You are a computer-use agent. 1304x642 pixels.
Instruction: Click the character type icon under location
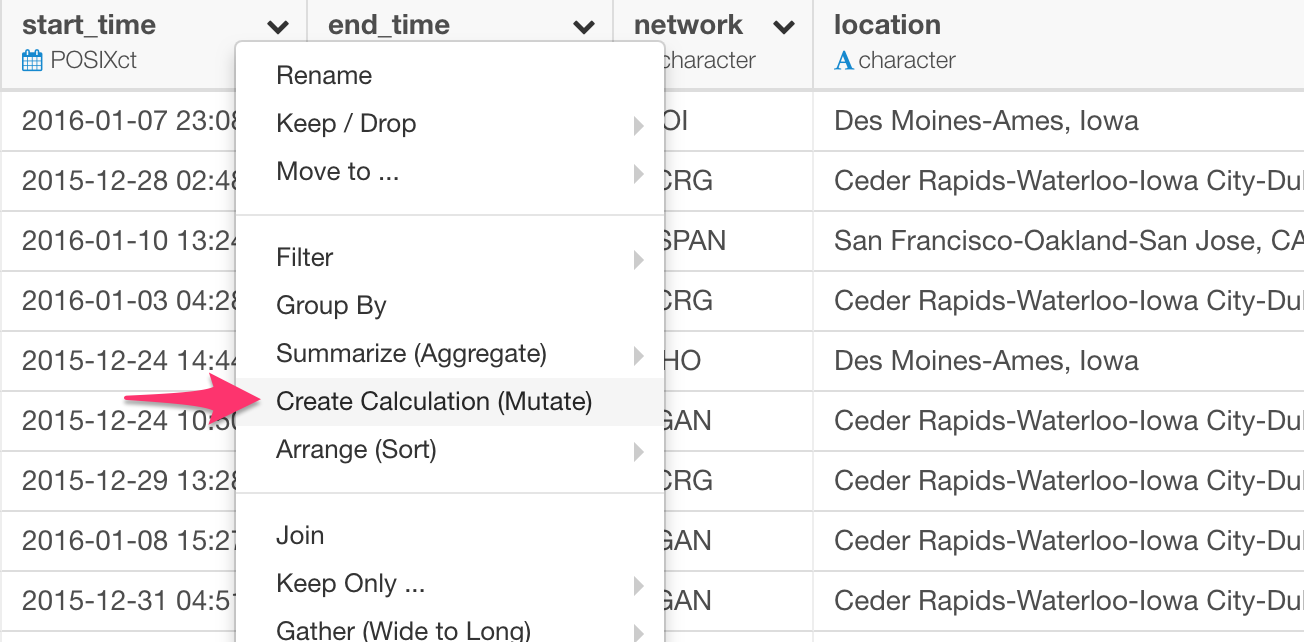(844, 61)
